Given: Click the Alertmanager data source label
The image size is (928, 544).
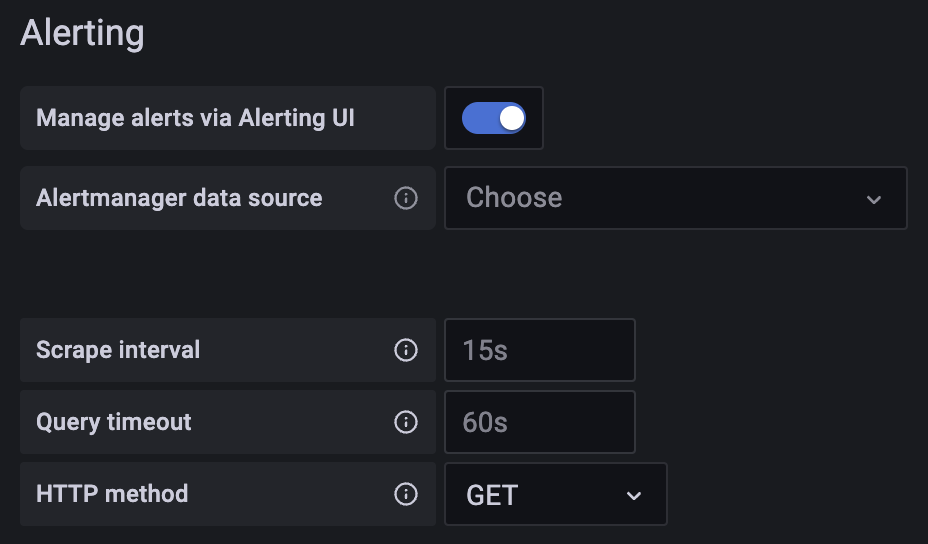Looking at the screenshot, I should (179, 198).
